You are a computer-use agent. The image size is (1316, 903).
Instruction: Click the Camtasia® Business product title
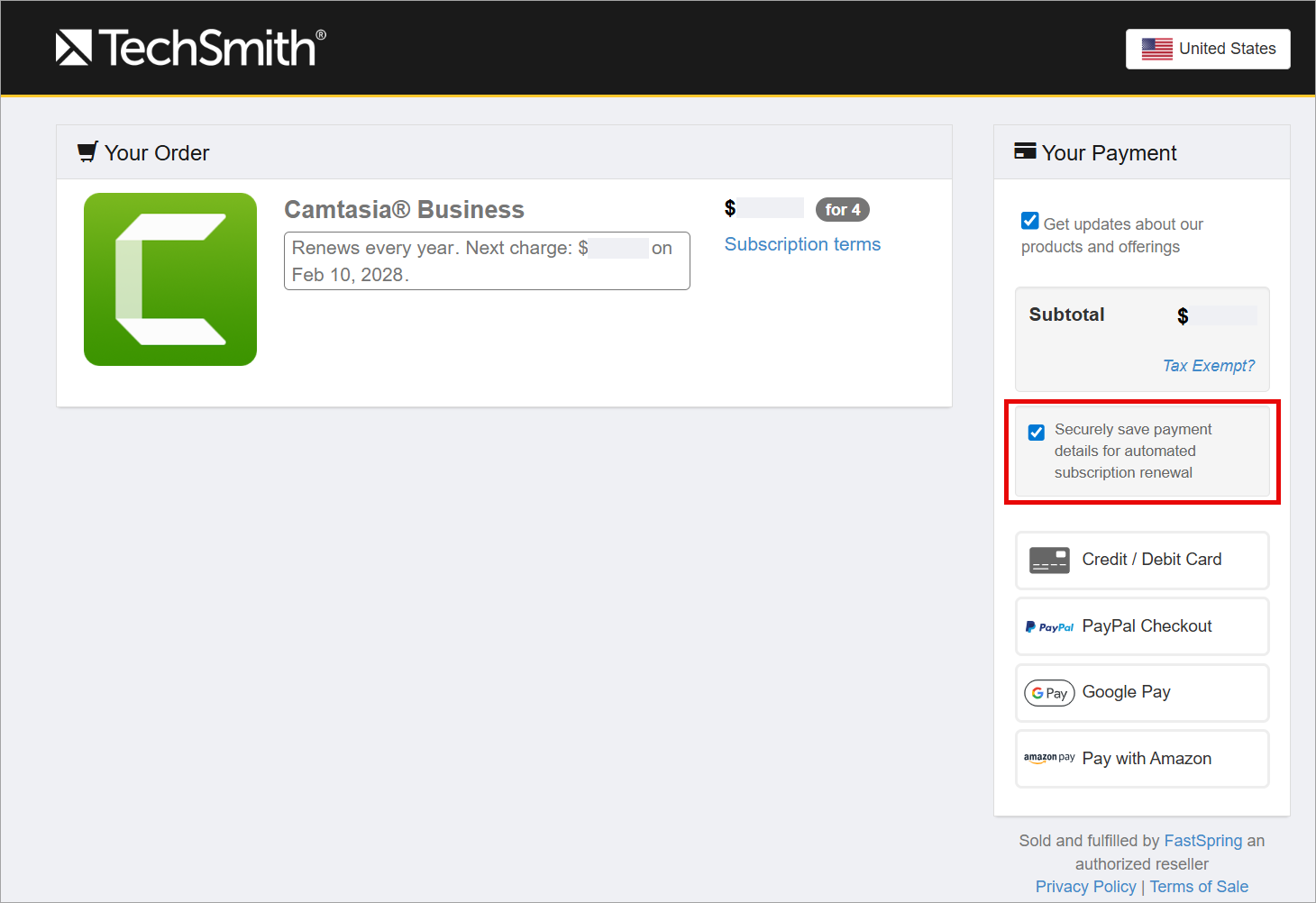click(x=404, y=210)
